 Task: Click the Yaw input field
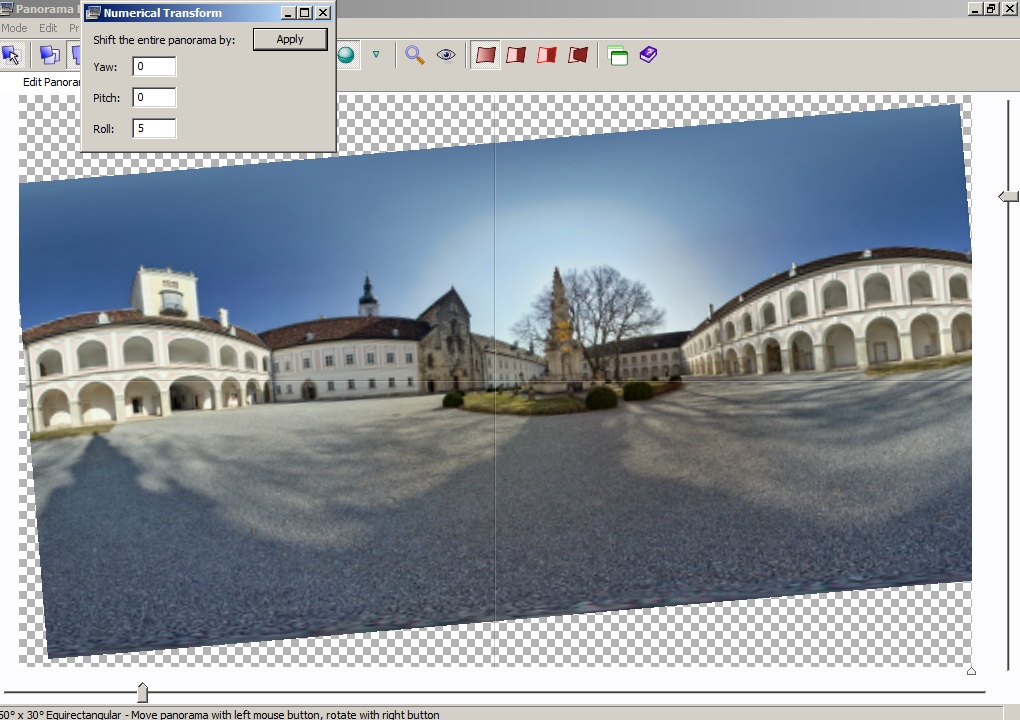click(154, 67)
